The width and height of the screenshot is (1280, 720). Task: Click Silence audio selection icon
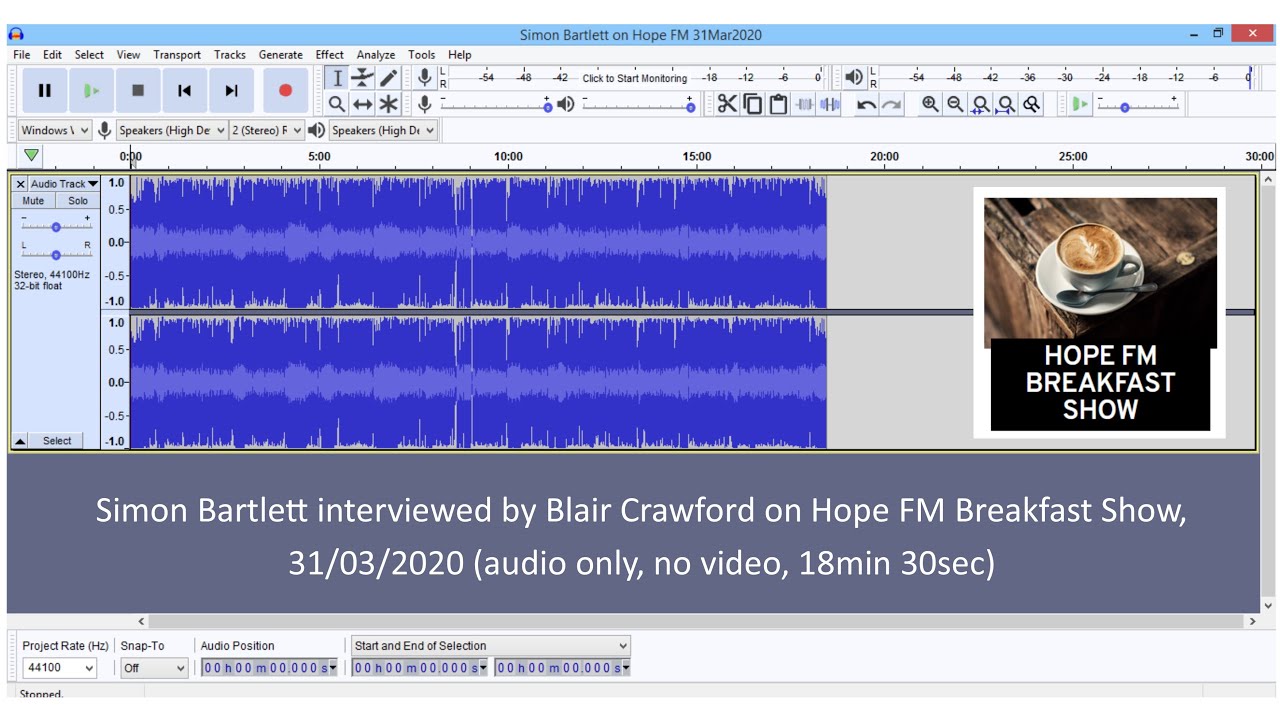pyautogui.click(x=829, y=104)
